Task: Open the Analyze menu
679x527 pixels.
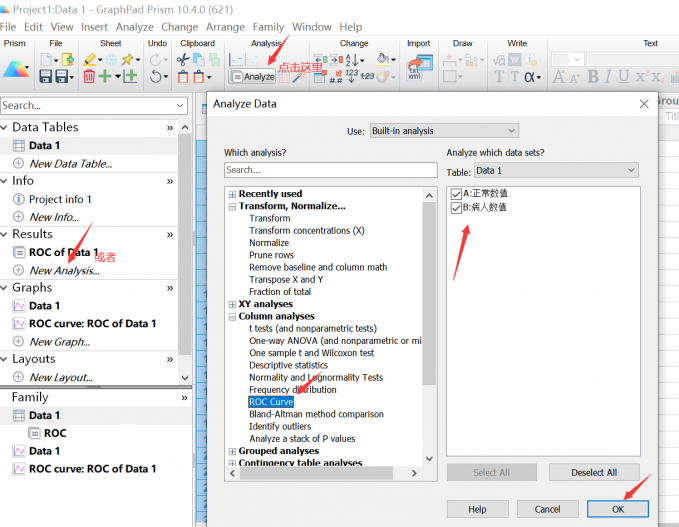Action: click(135, 27)
